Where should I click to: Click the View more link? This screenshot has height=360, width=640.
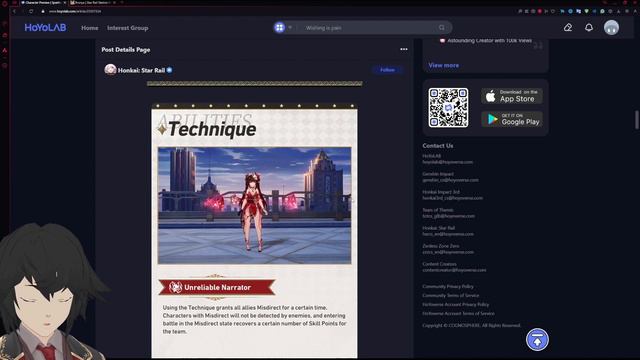pos(444,65)
